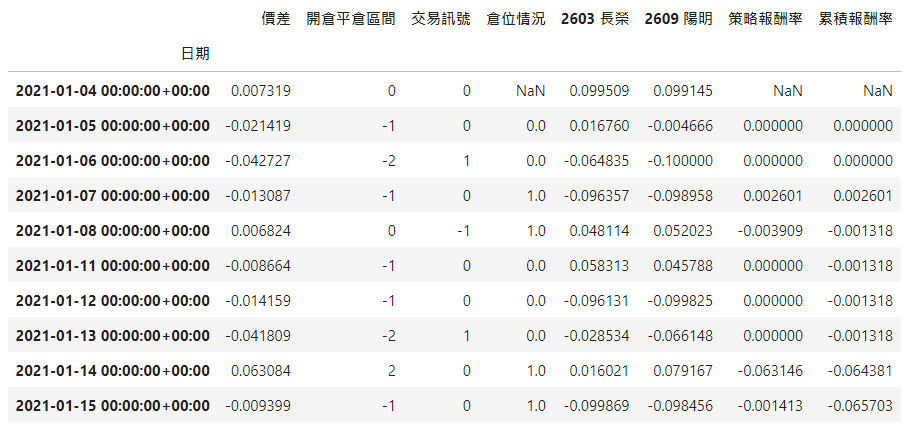Click price spread value -0.009399

click(x=258, y=406)
